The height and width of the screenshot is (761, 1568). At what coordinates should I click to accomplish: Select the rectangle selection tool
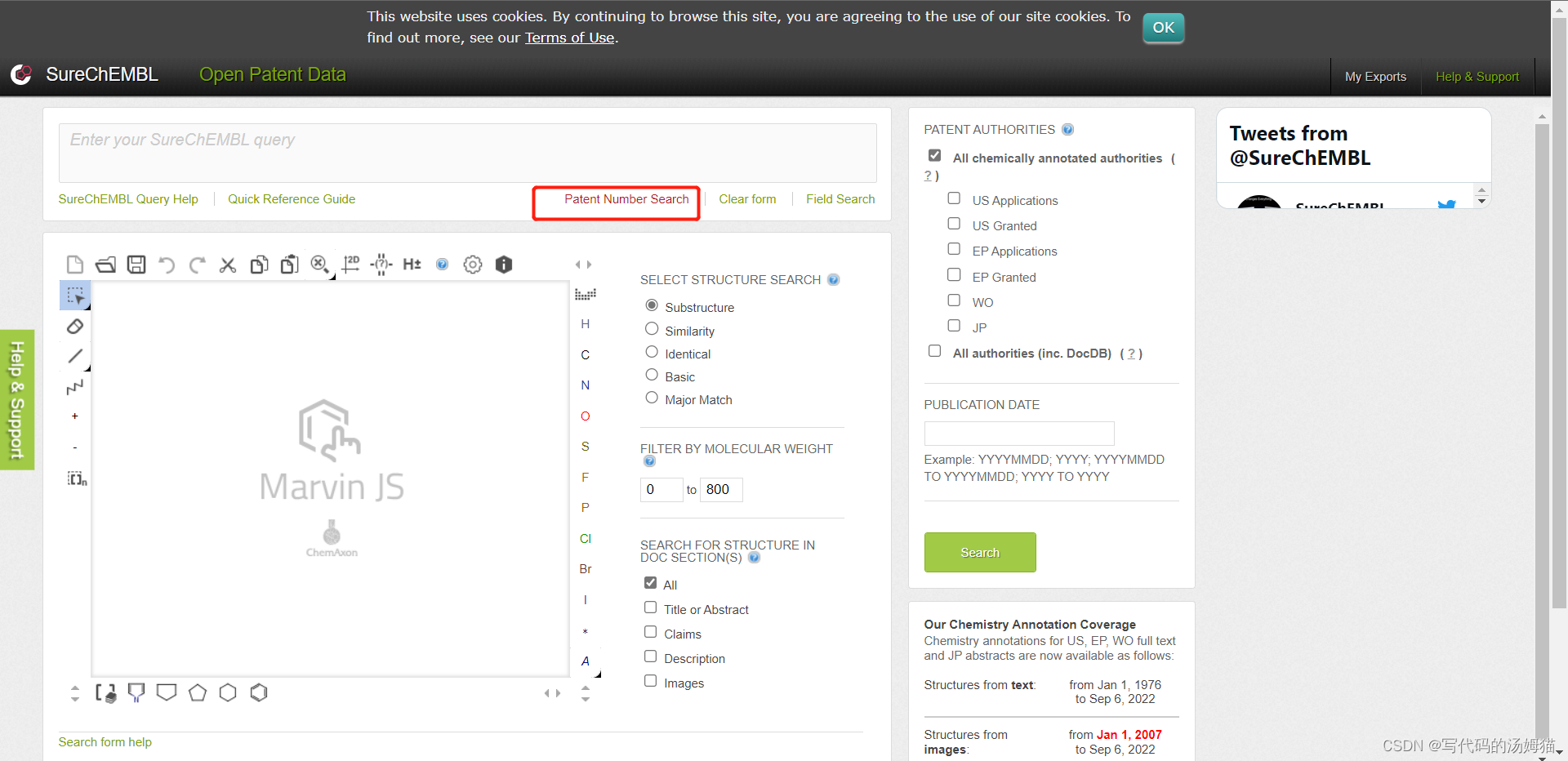coord(75,296)
